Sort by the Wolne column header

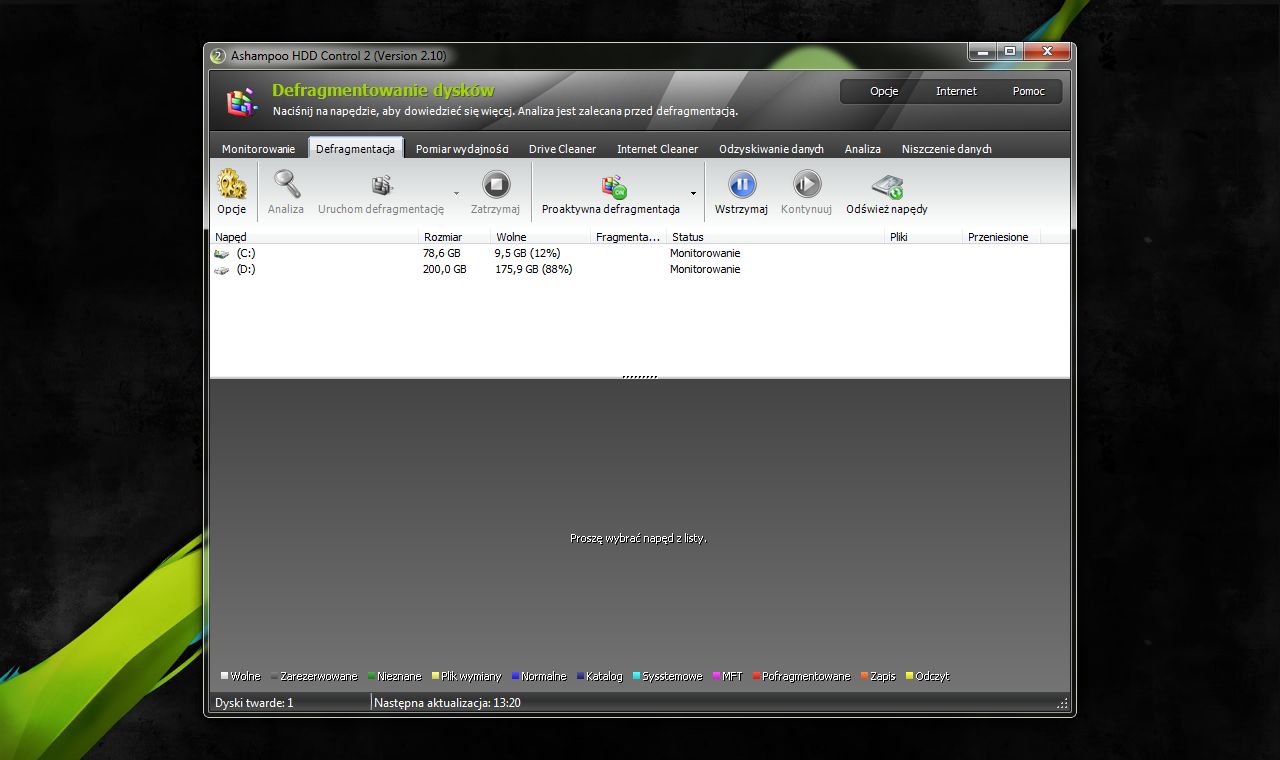(541, 237)
